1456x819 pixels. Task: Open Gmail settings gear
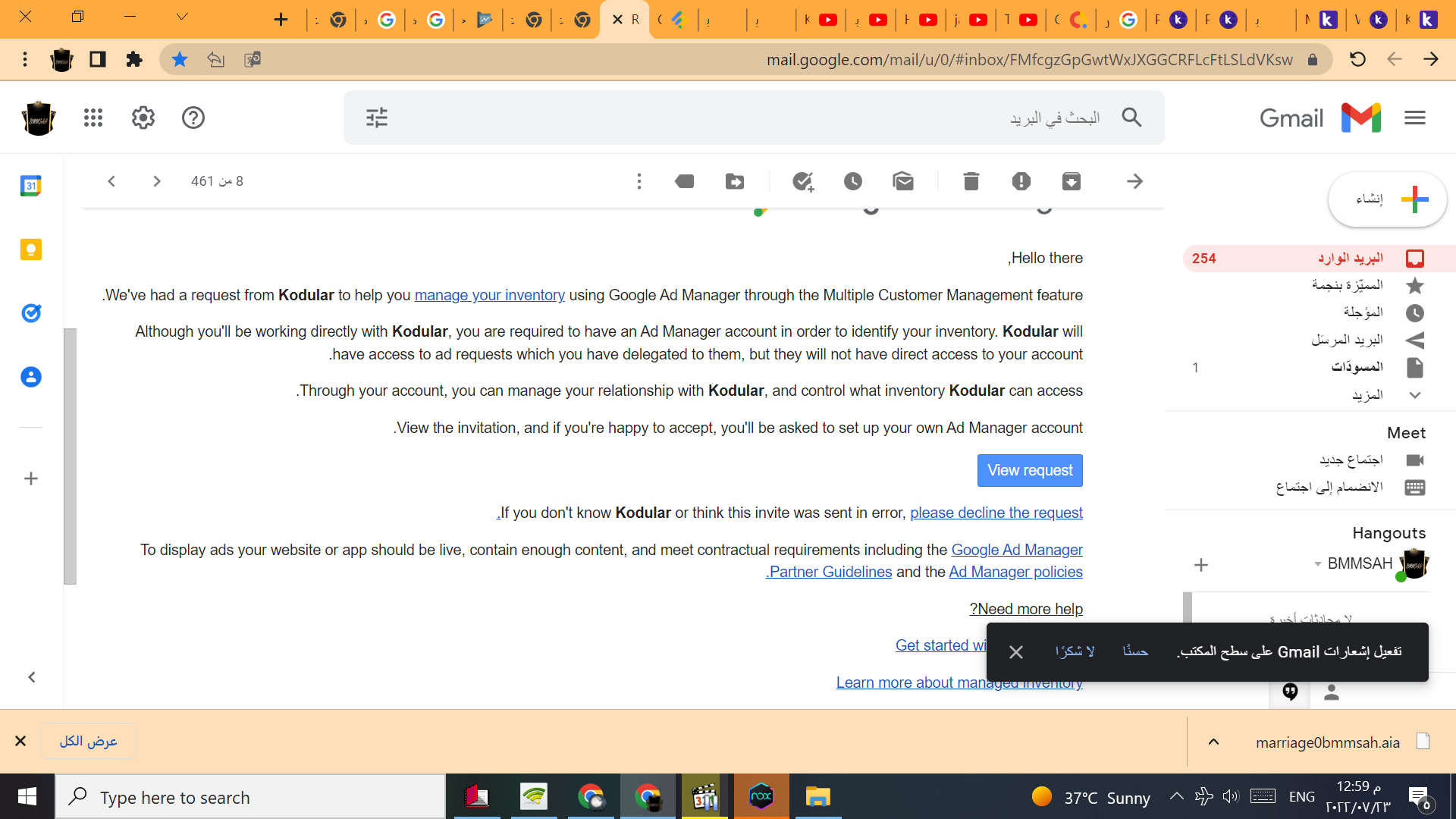pos(143,118)
